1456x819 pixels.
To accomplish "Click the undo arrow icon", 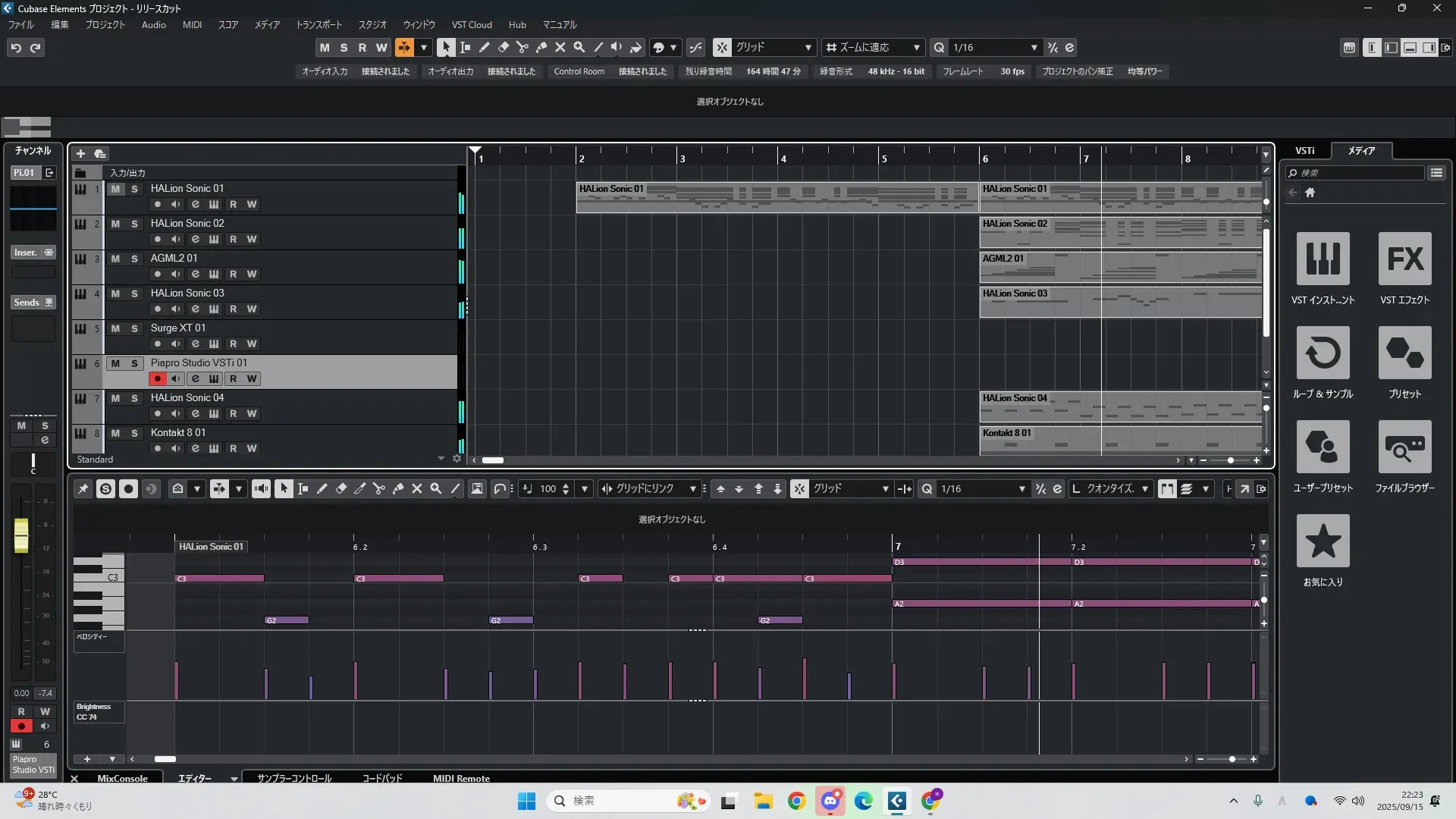I will pos(16,48).
